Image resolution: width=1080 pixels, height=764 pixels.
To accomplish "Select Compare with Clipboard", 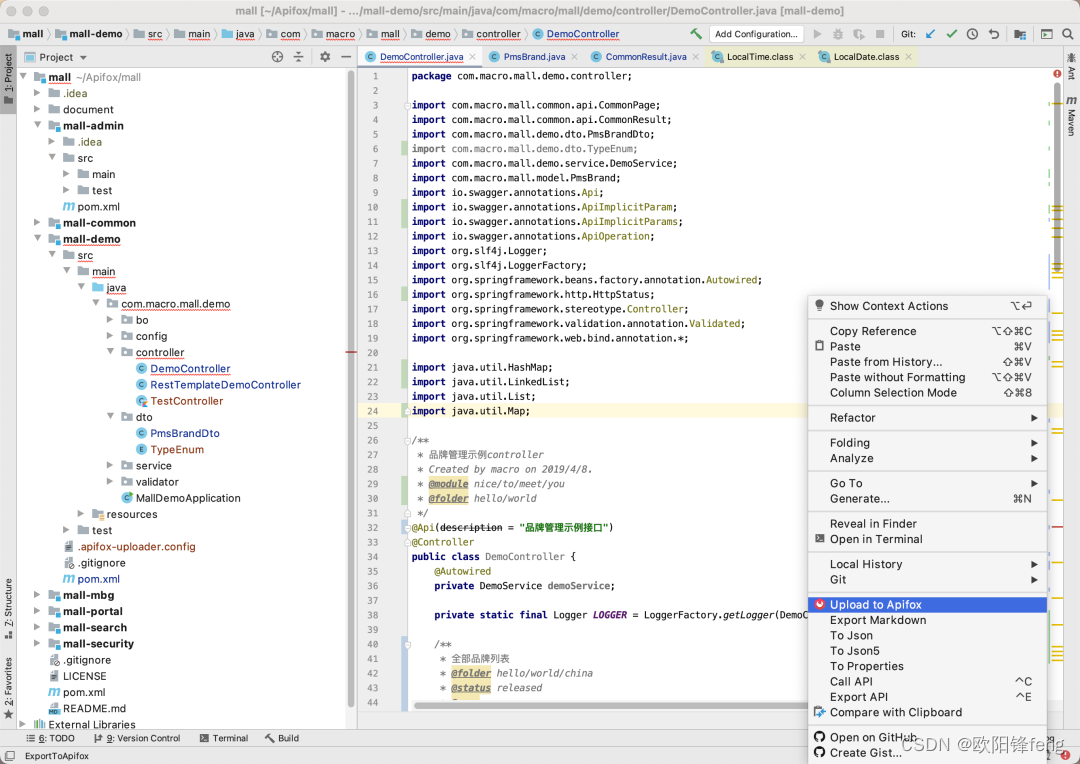I will click(927, 712).
